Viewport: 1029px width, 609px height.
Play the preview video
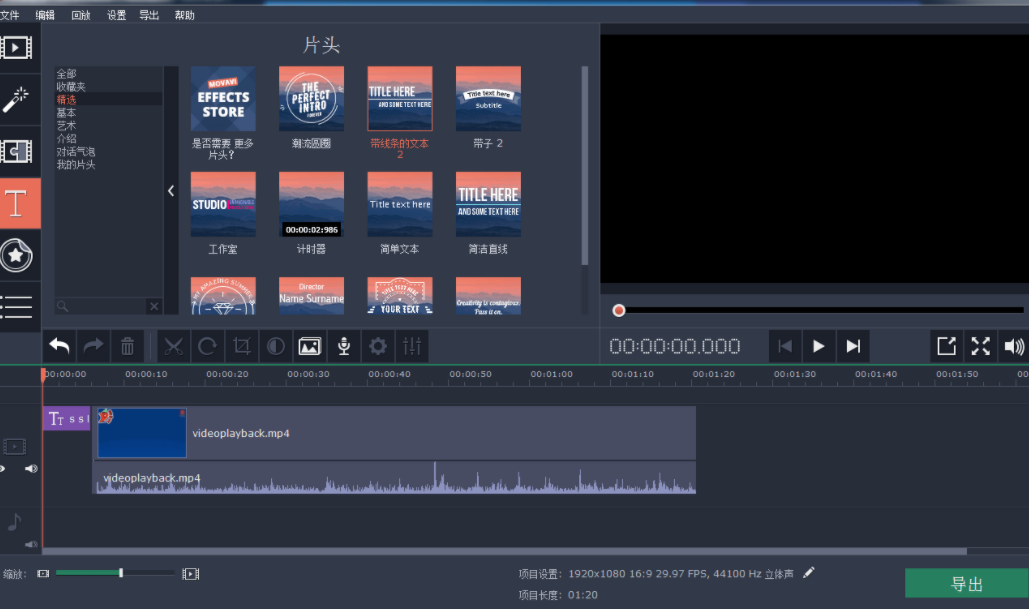point(818,346)
